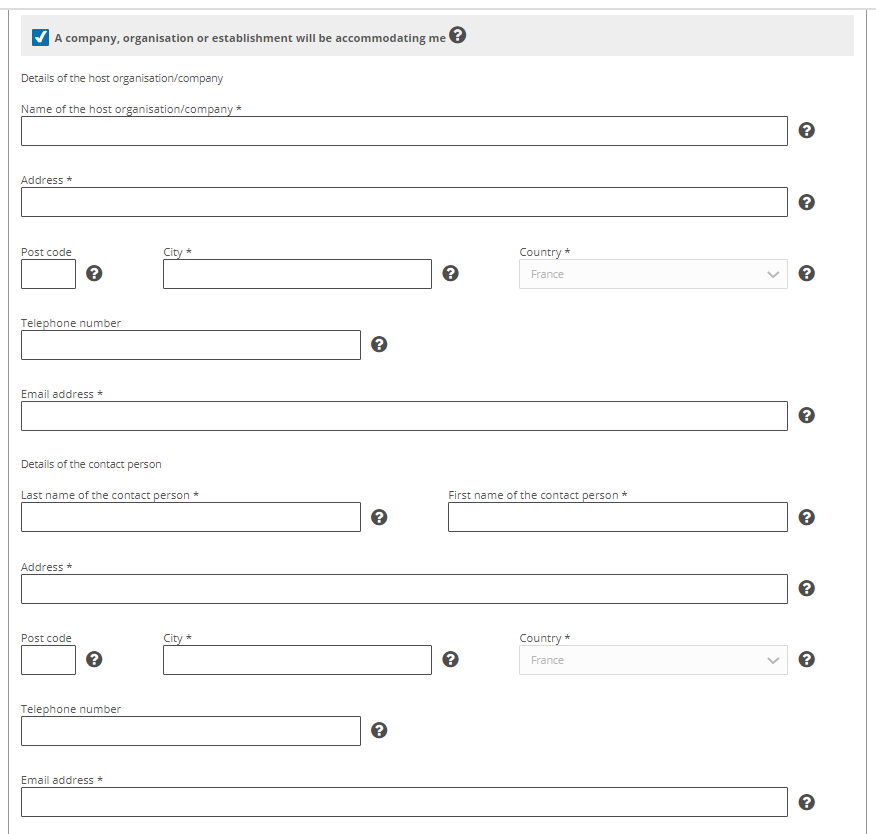
Task: Open help for contact person last name
Action: coord(379,517)
